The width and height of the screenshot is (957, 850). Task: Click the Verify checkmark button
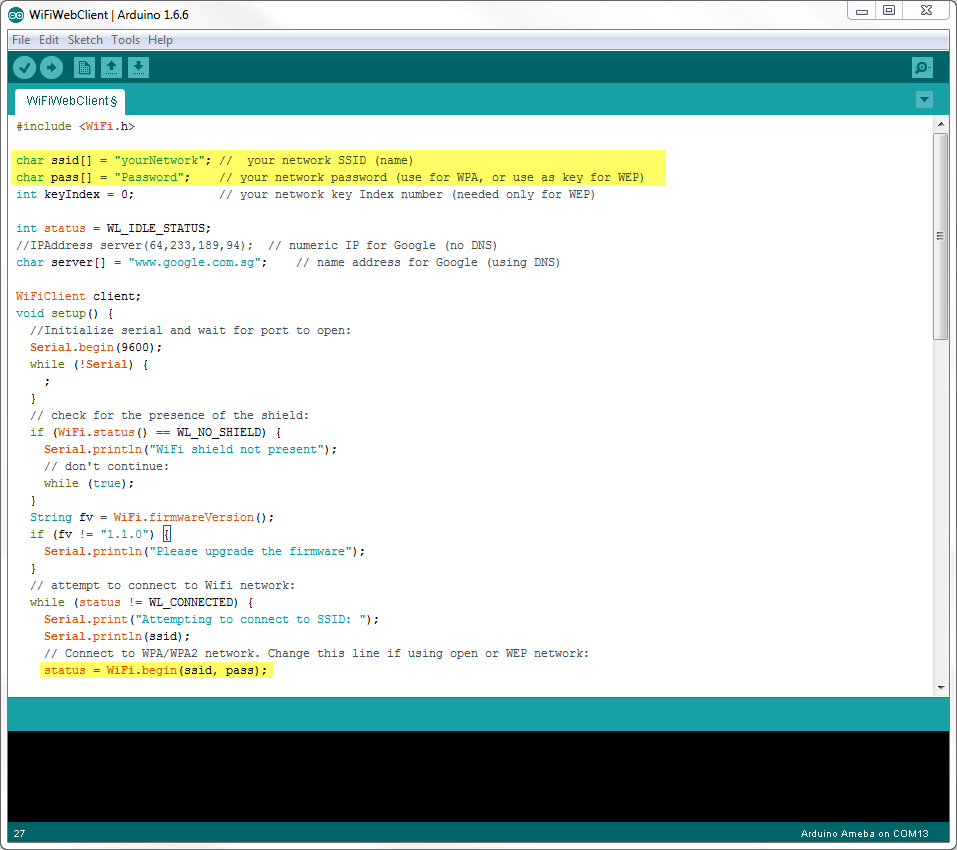(x=25, y=68)
